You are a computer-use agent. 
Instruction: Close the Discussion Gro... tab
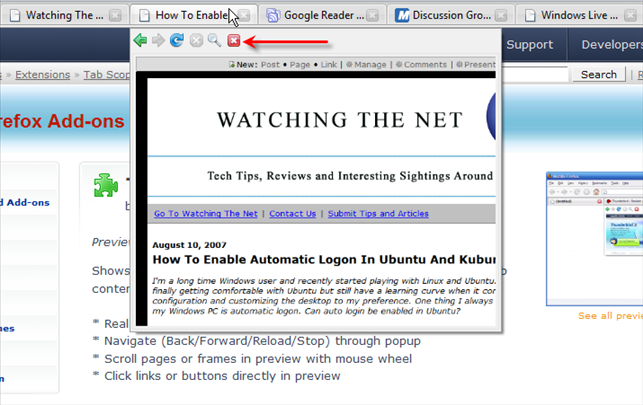[501, 16]
